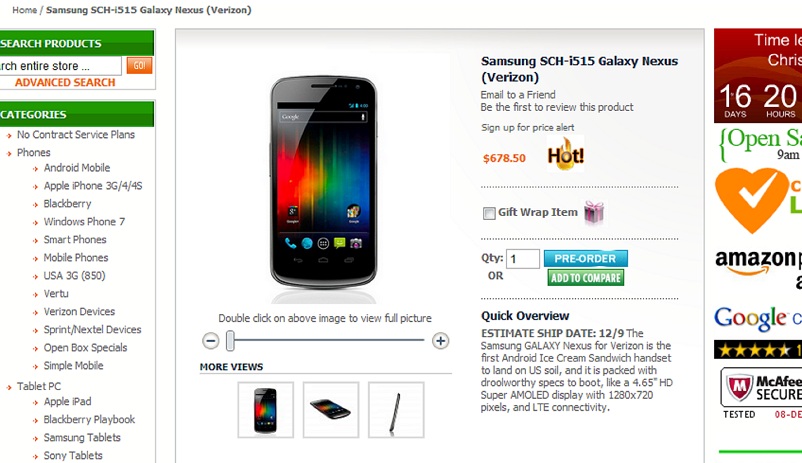Open the Android Mobile category
Viewport: 802px width, 463px height.
tap(77, 168)
